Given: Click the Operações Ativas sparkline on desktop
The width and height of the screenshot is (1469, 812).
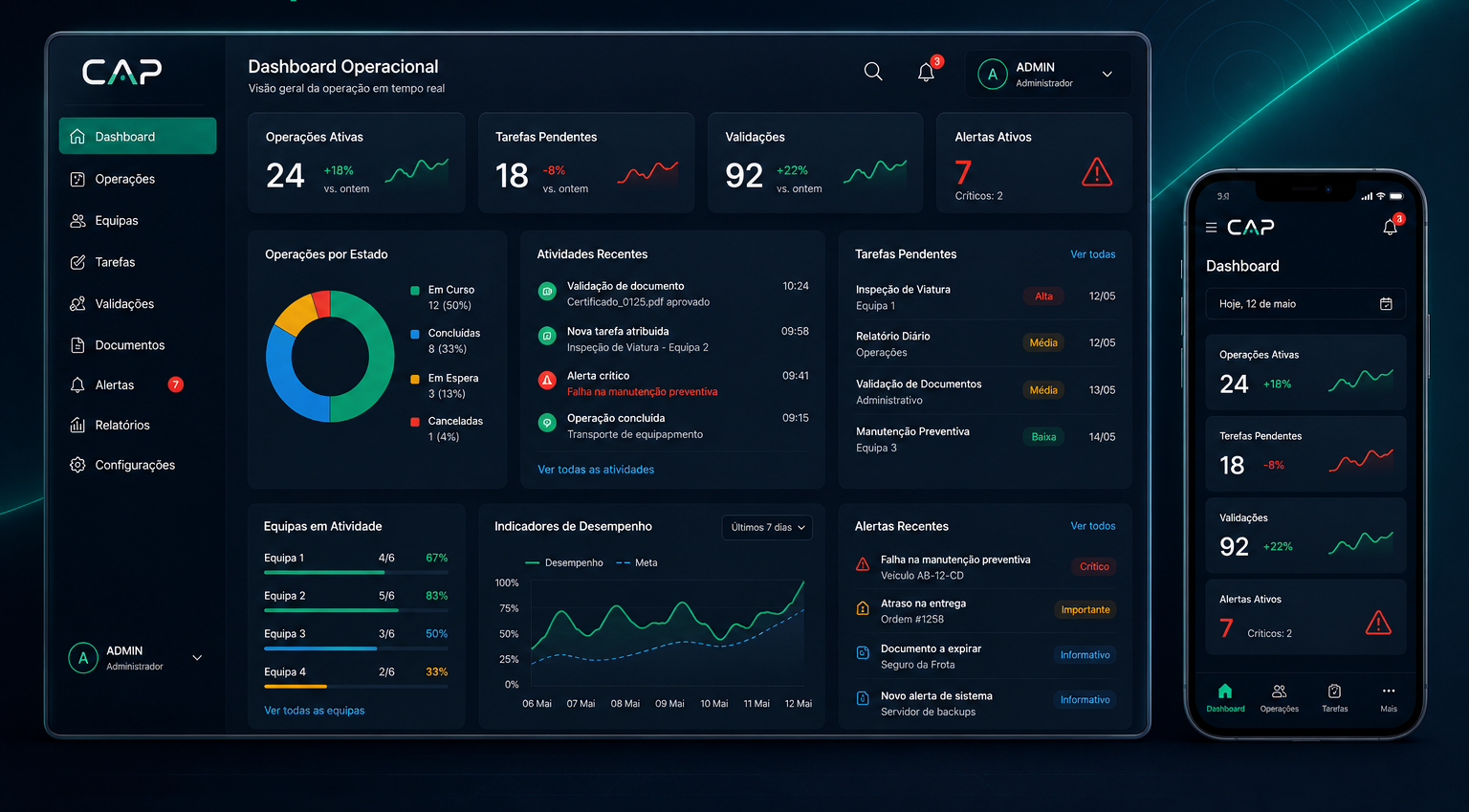Looking at the screenshot, I should pos(417,171).
